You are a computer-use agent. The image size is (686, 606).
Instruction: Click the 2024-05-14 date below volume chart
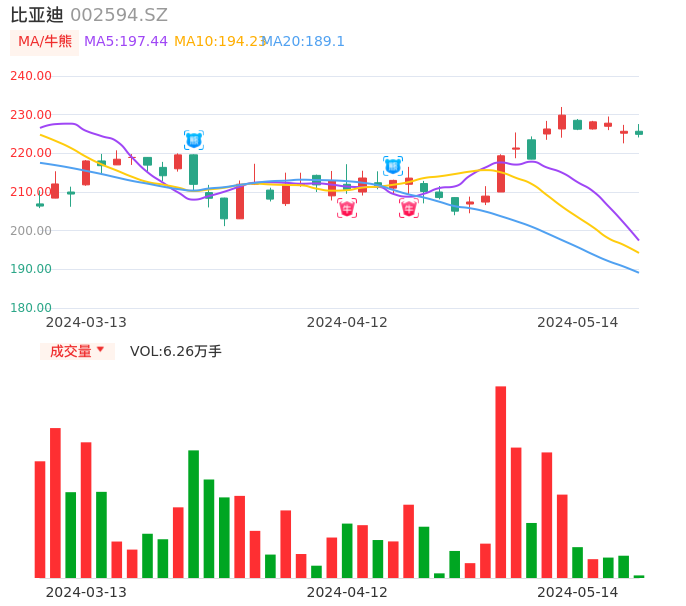tap(577, 592)
